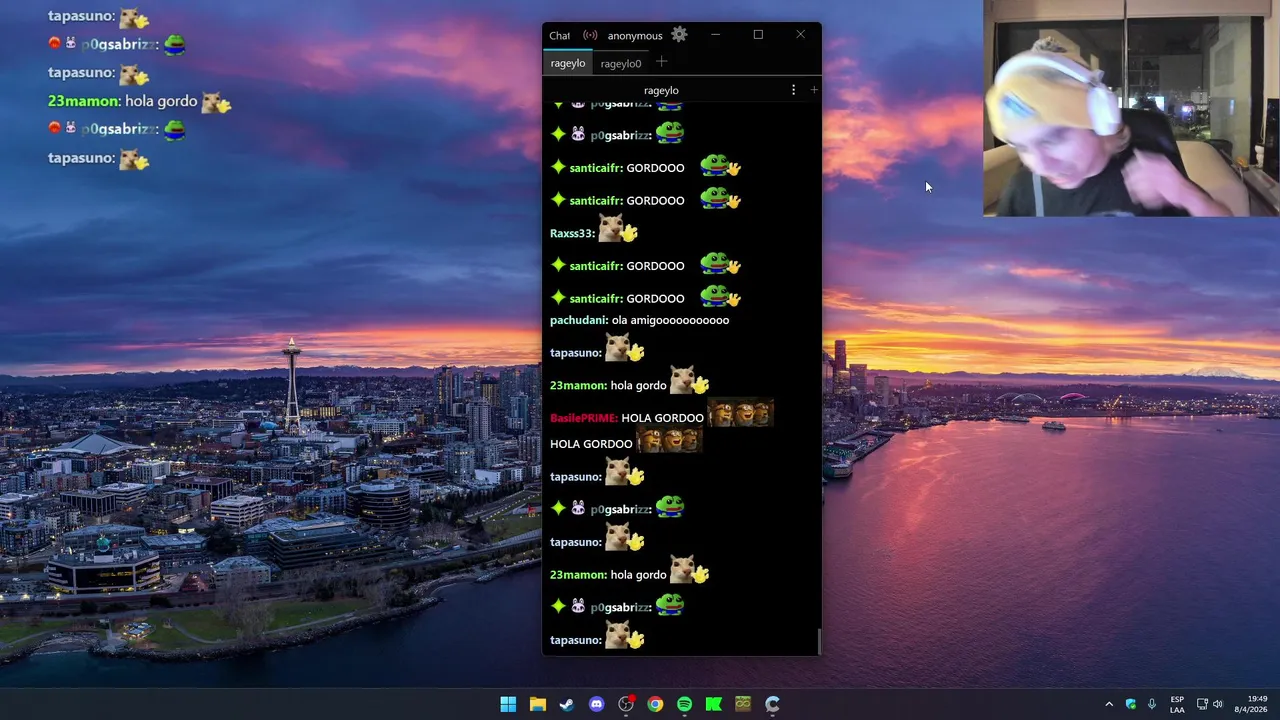Click the webcam feed thumbnail
The width and height of the screenshot is (1280, 720).
(x=1131, y=108)
